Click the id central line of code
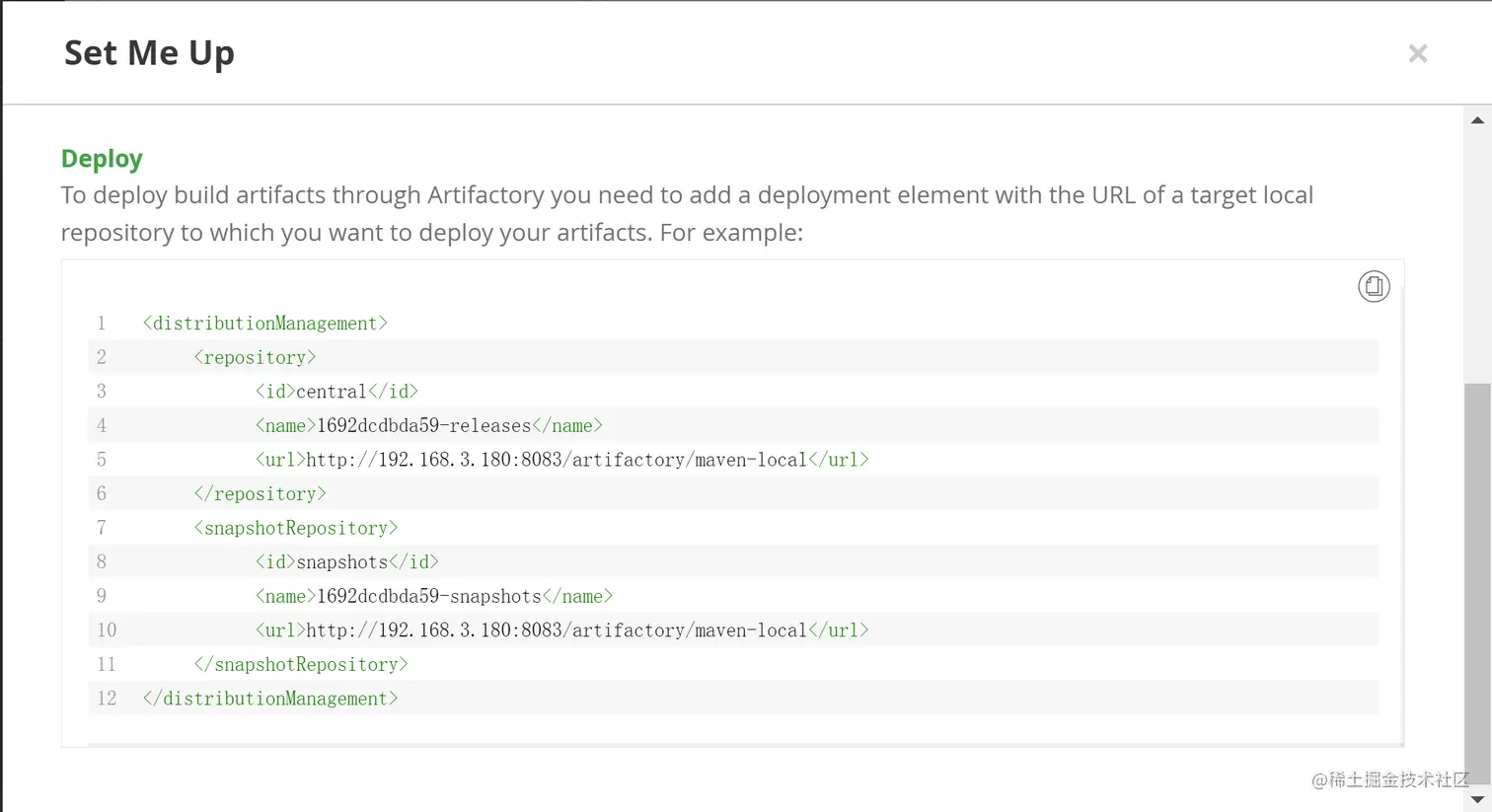The width and height of the screenshot is (1492, 812). [x=336, y=392]
